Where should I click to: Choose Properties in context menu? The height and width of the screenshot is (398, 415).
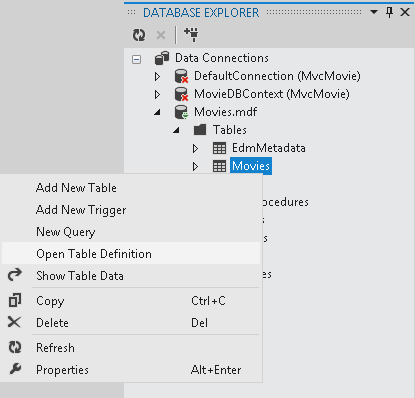(x=131, y=370)
